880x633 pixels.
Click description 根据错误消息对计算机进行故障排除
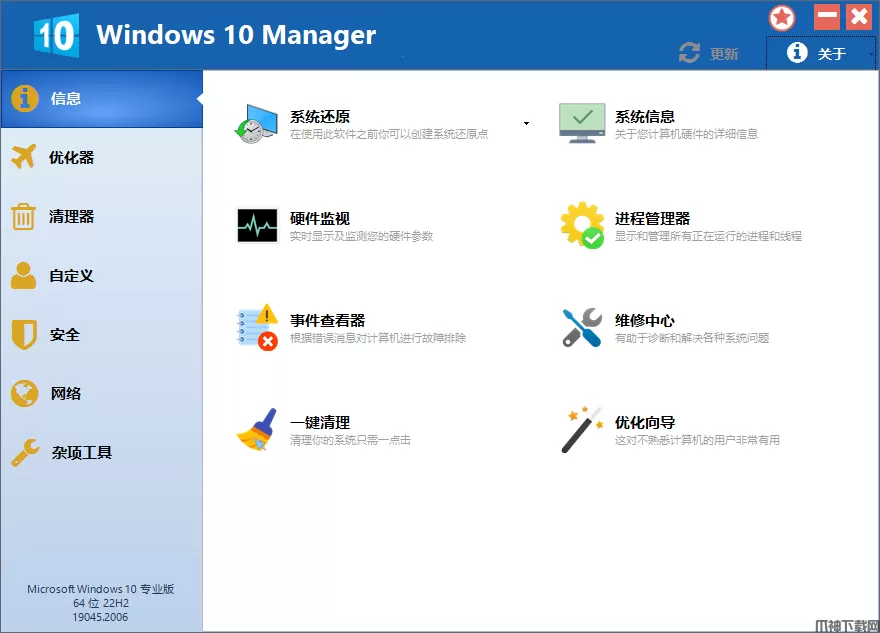pos(378,338)
